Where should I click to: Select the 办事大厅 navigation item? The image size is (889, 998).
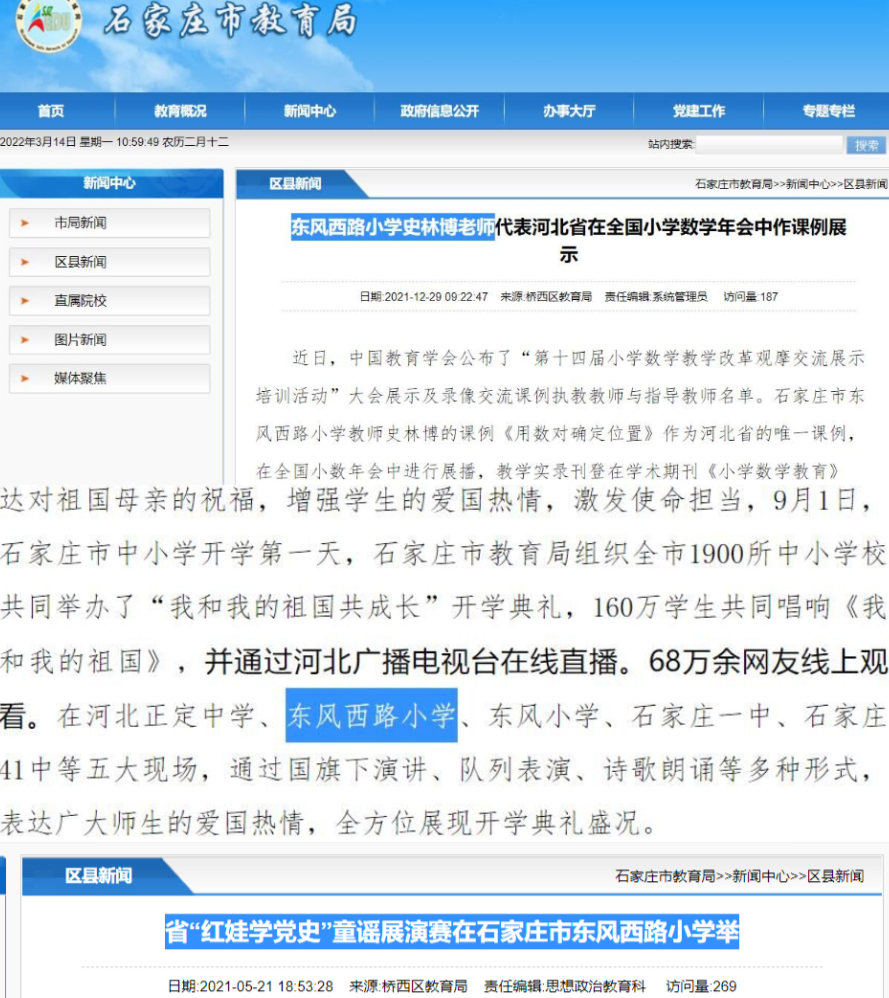(569, 111)
